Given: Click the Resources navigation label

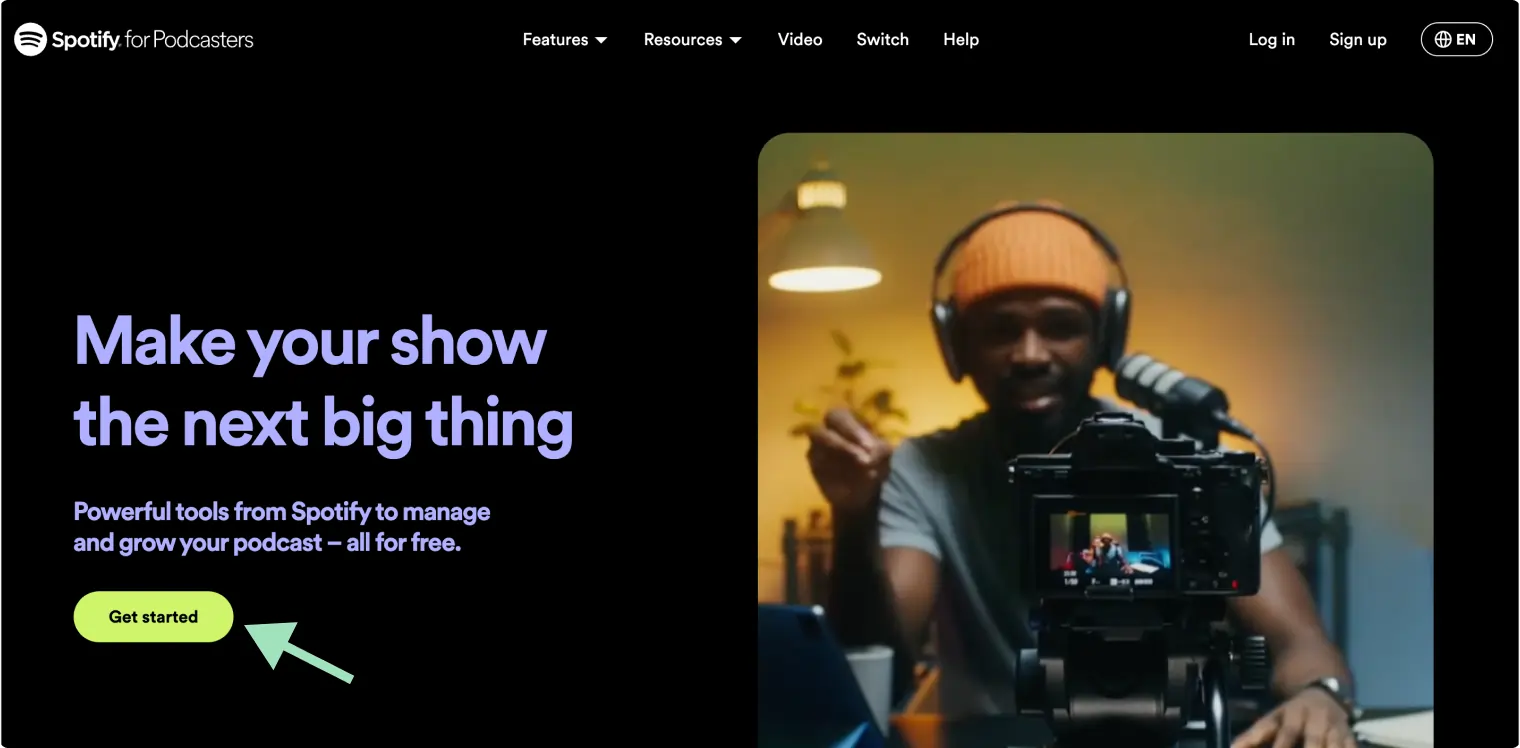Looking at the screenshot, I should pos(682,39).
